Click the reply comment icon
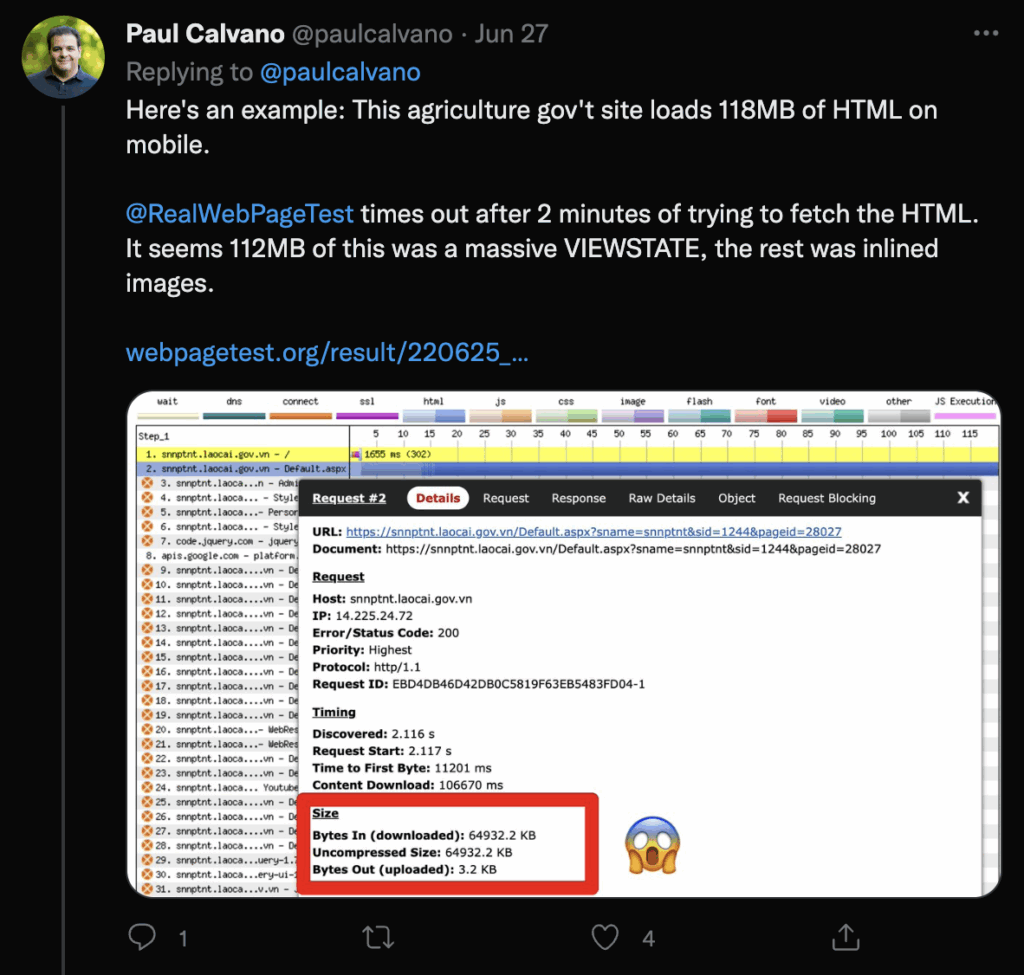 (x=143, y=937)
